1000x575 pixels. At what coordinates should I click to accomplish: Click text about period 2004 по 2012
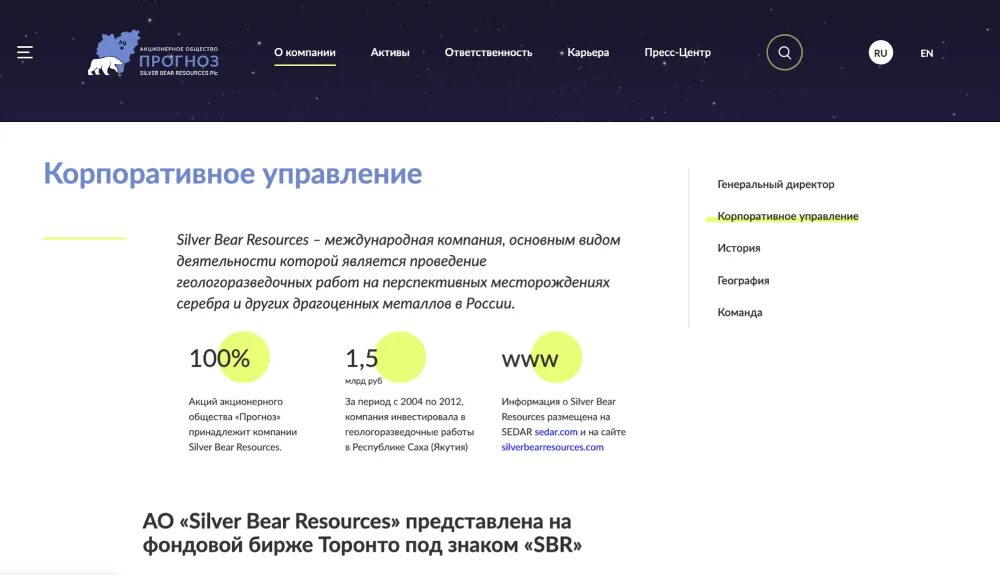[409, 424]
